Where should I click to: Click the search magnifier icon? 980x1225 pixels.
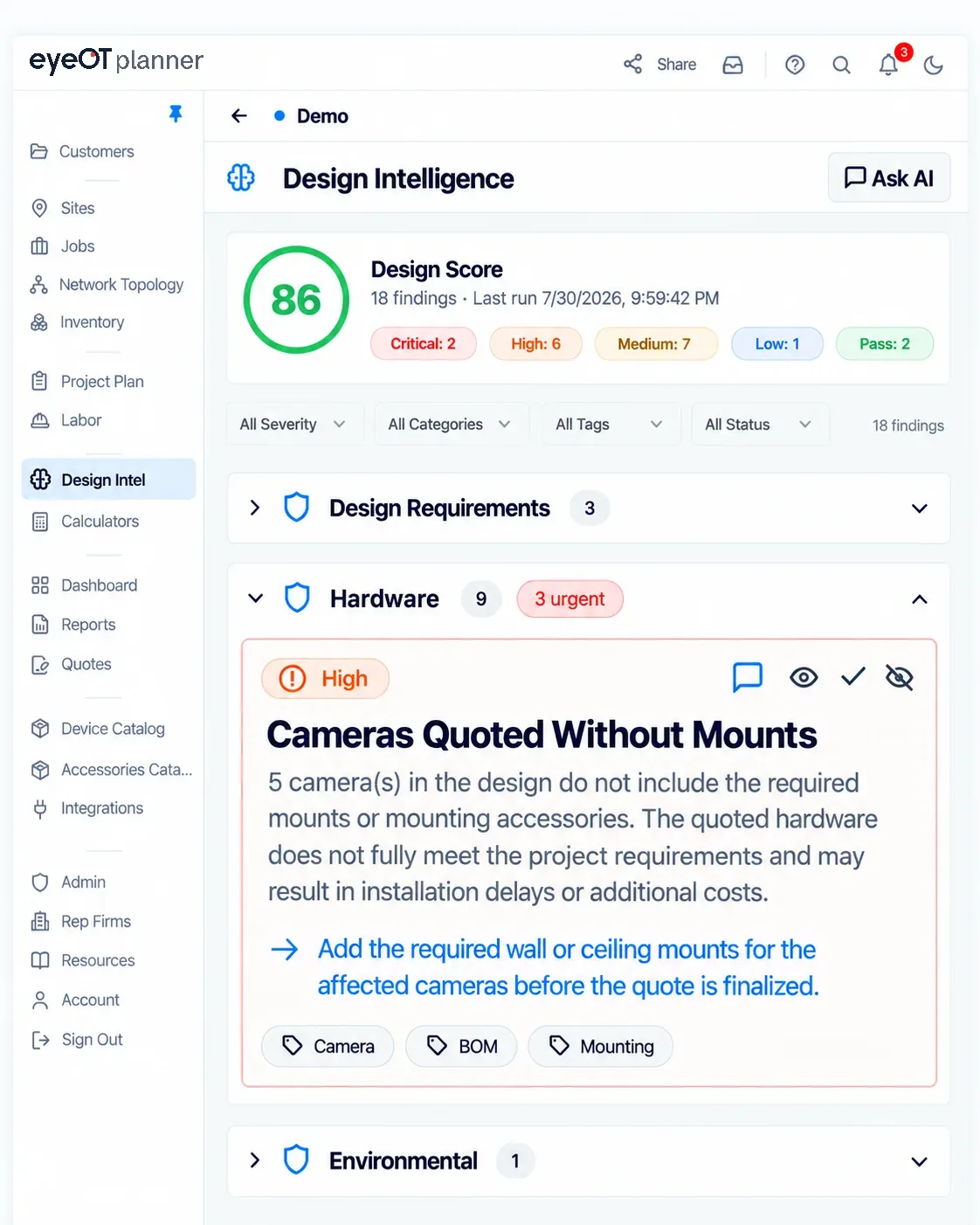point(841,65)
